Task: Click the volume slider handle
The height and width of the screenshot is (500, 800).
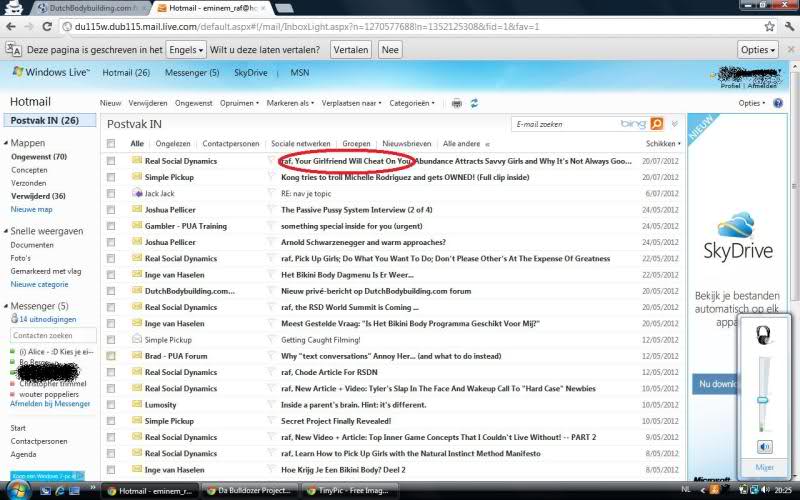Action: 763,399
